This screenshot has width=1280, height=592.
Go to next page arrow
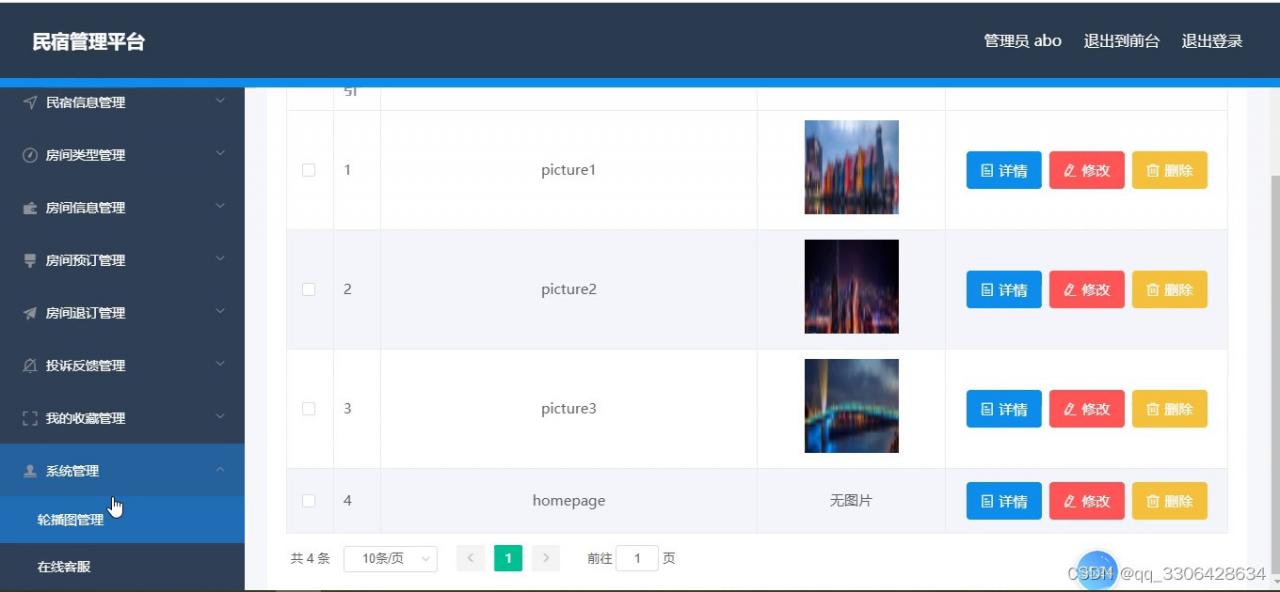coord(545,558)
